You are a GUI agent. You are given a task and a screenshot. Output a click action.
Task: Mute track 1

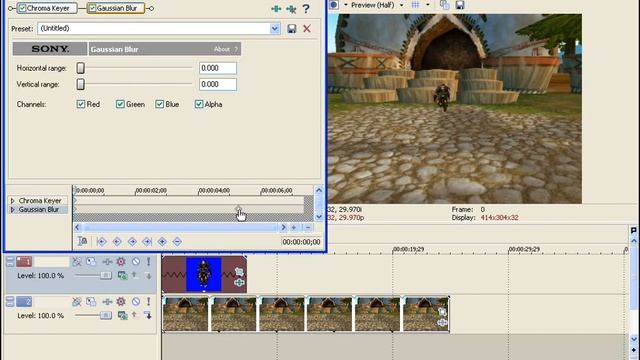136,262
